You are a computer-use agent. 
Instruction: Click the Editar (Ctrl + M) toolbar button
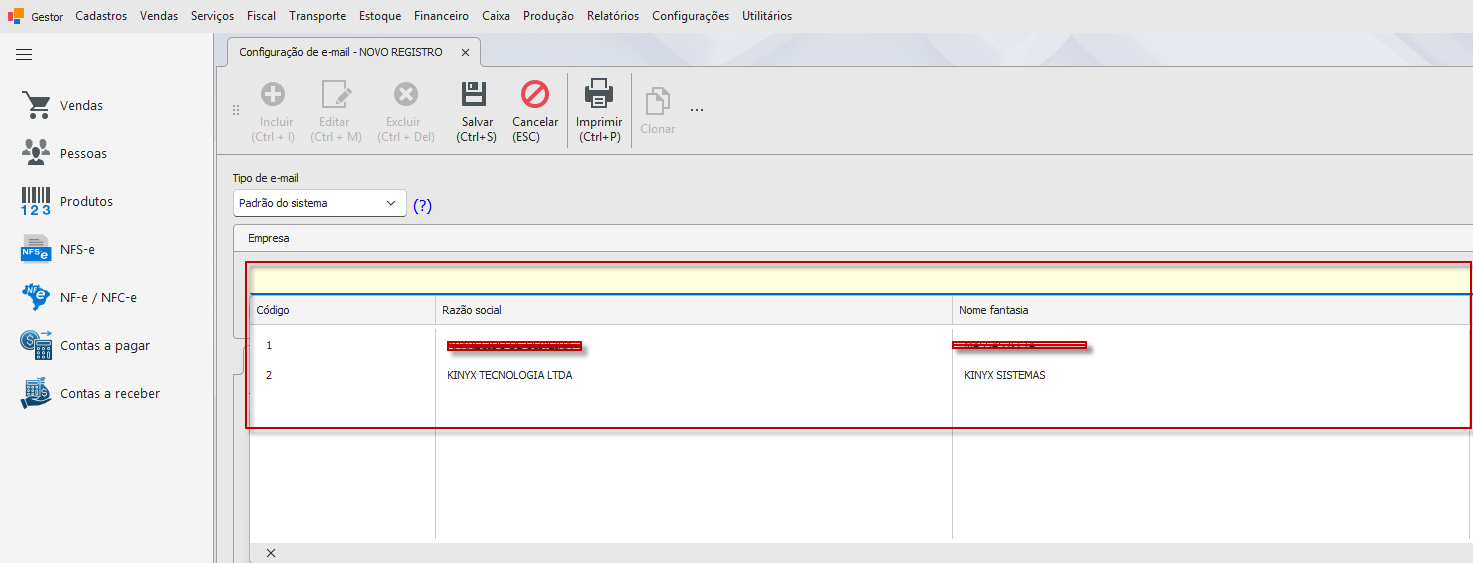point(335,111)
